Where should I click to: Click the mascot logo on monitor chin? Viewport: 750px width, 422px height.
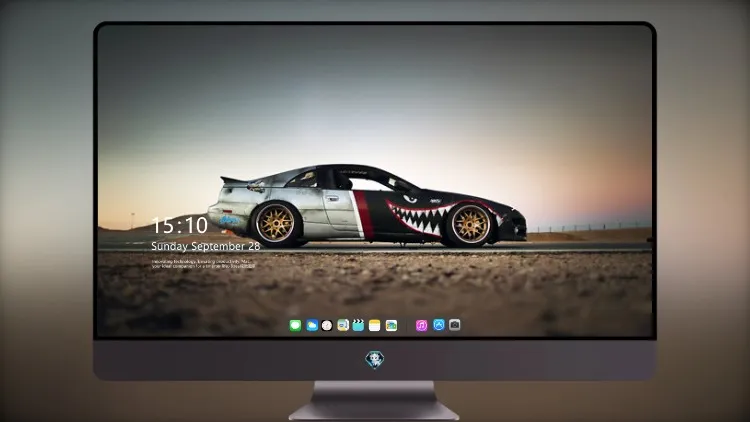click(x=375, y=360)
